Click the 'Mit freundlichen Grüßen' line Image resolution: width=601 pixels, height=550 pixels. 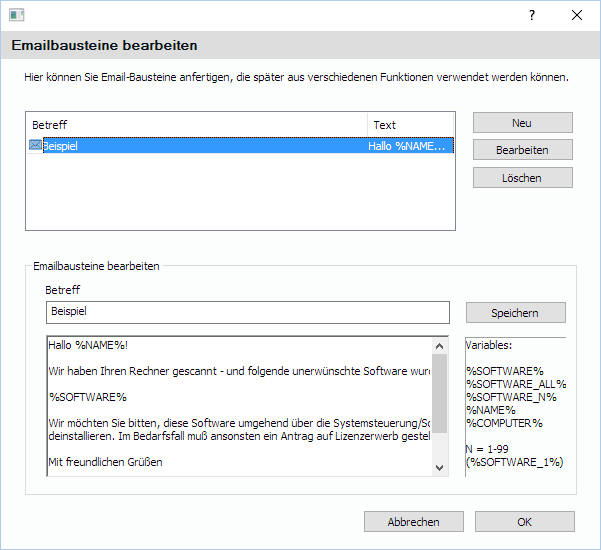[105, 462]
